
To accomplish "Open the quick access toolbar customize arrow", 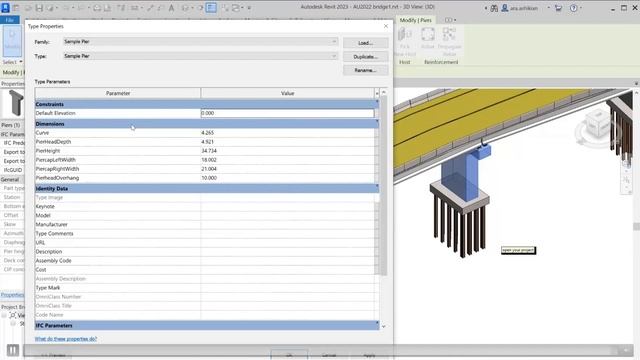I will 249,8.
